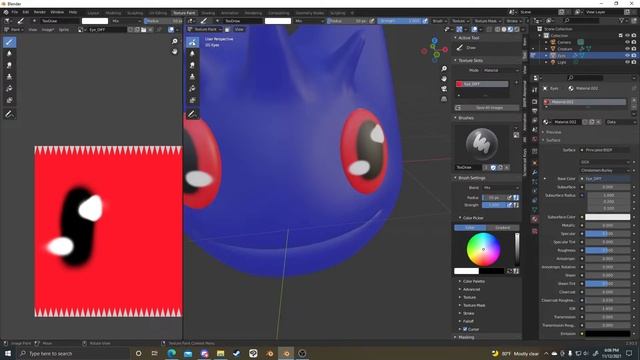The height and width of the screenshot is (360, 640).
Task: Select the Draw brush in image editor toolbar
Action: 9,42
